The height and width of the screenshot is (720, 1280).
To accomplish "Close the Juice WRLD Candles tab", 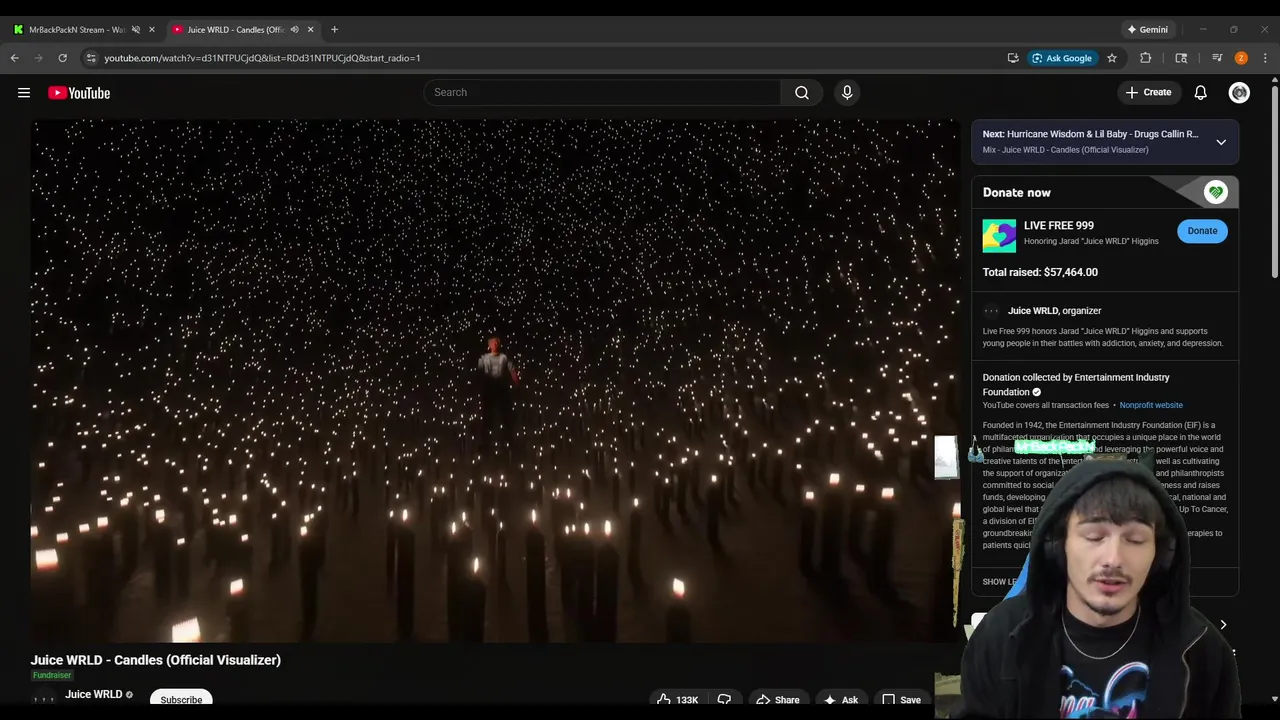I will (x=310, y=29).
